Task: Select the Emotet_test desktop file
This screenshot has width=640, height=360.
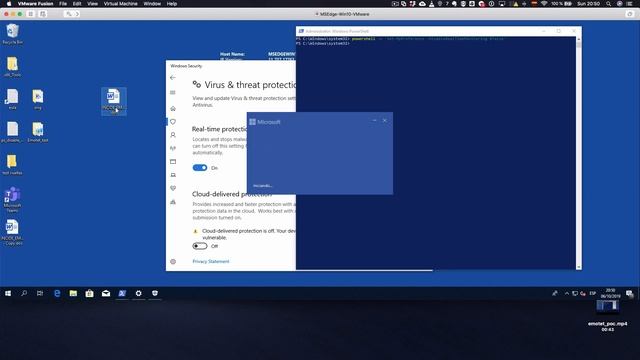Action: coord(38,133)
